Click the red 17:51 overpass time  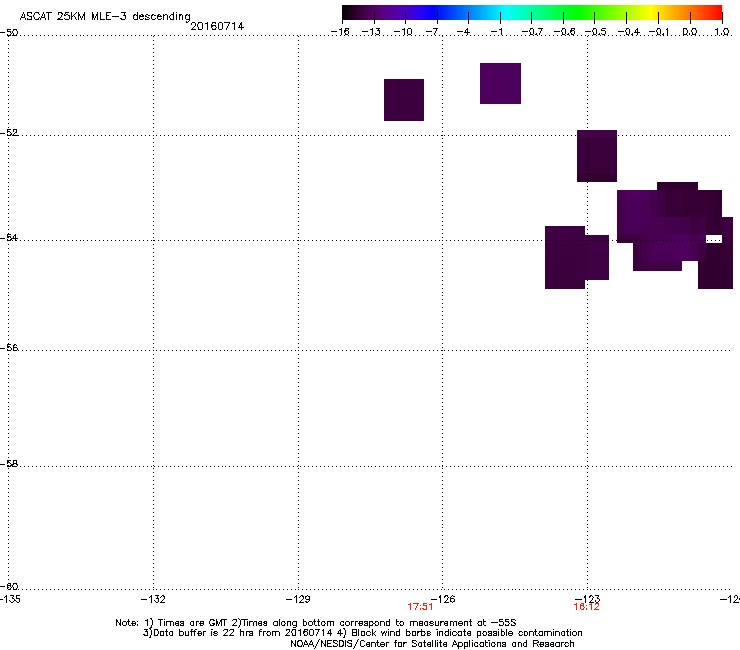(x=420, y=607)
